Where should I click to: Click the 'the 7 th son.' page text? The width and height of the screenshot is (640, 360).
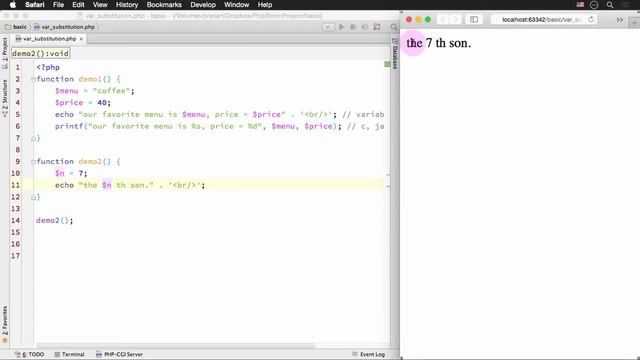439,43
